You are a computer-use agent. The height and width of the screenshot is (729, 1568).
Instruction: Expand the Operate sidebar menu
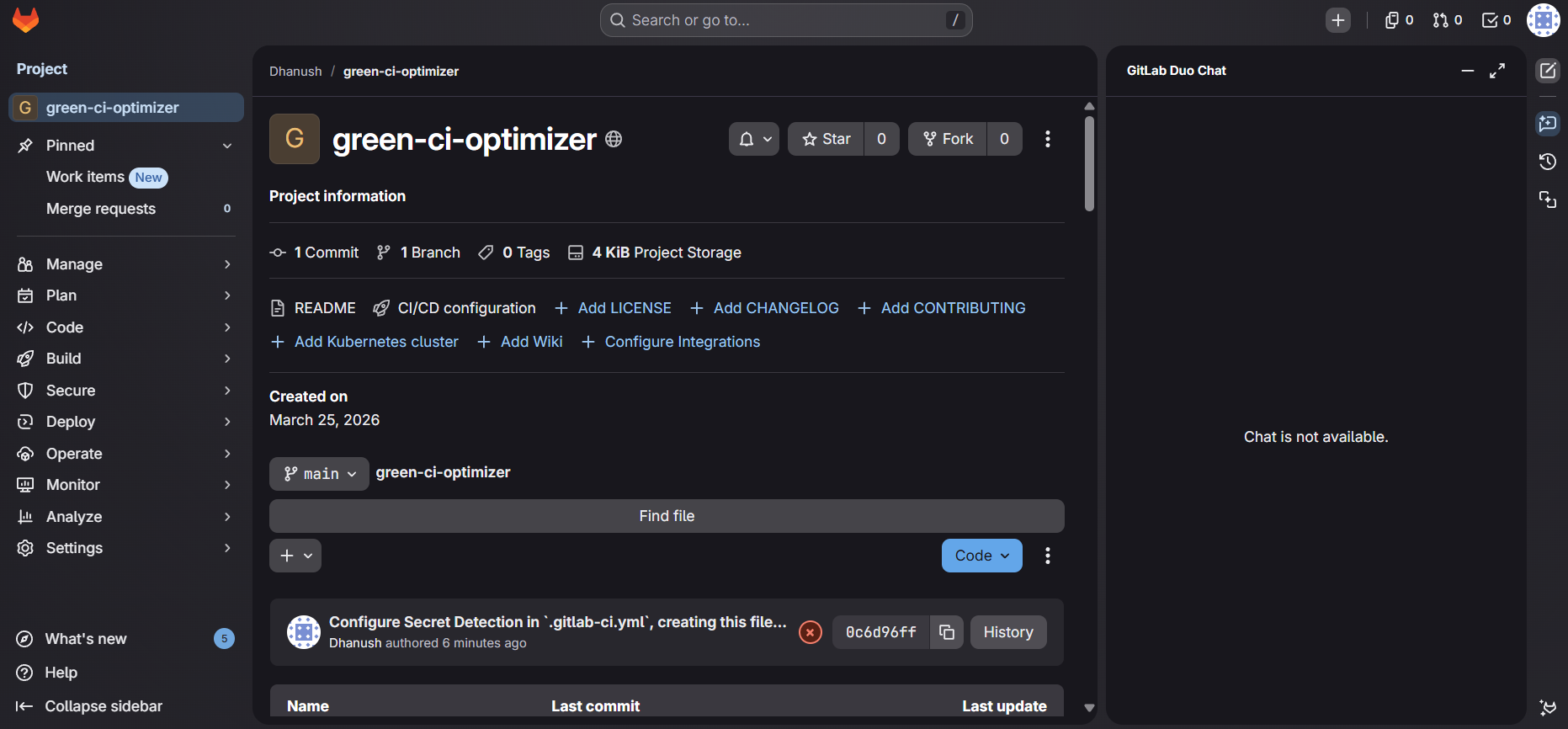click(x=126, y=454)
